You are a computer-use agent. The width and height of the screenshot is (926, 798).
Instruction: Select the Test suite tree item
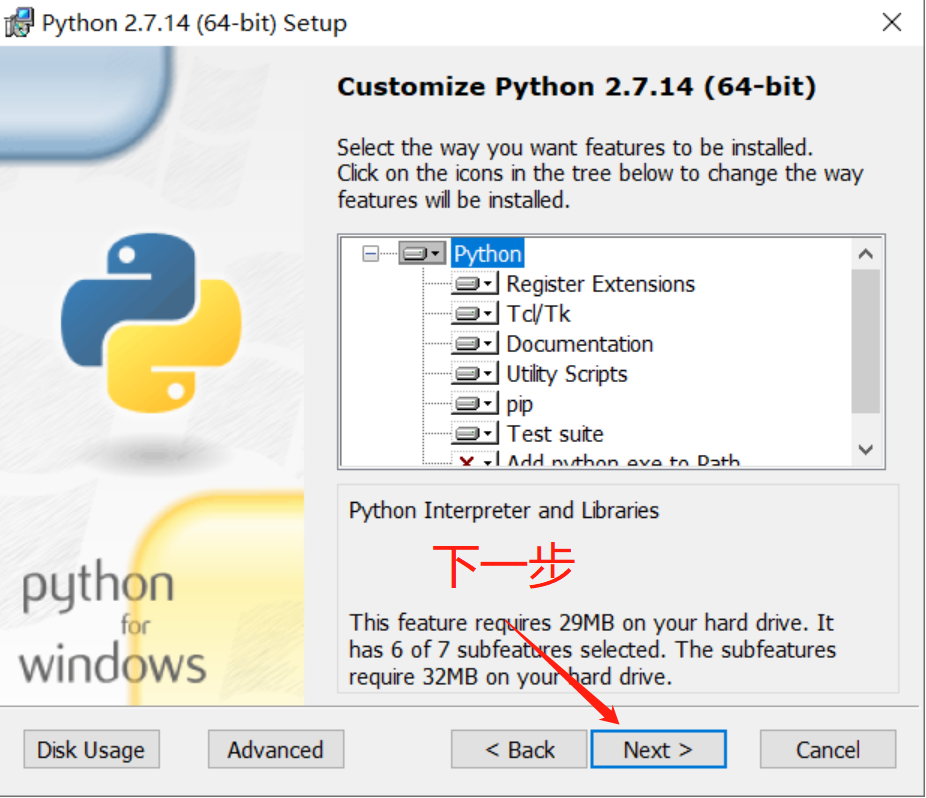tap(555, 434)
